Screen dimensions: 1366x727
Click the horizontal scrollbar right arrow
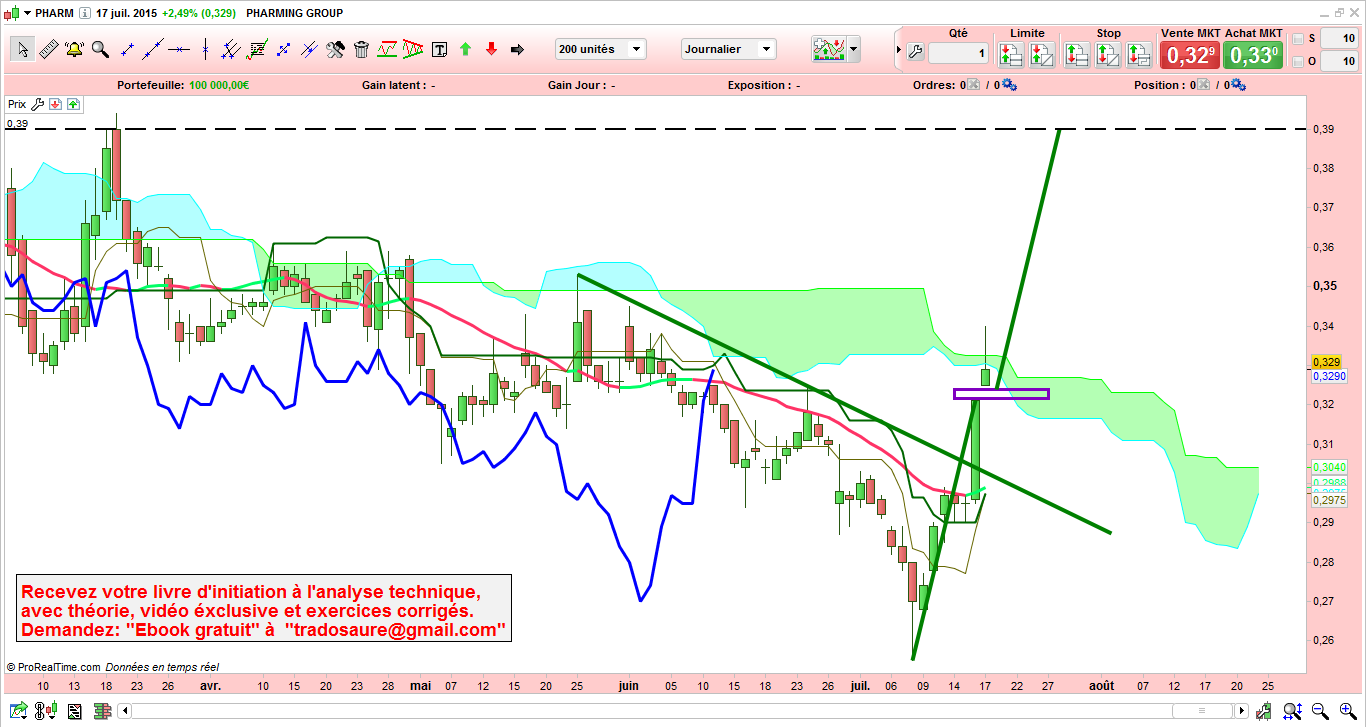(1244, 711)
